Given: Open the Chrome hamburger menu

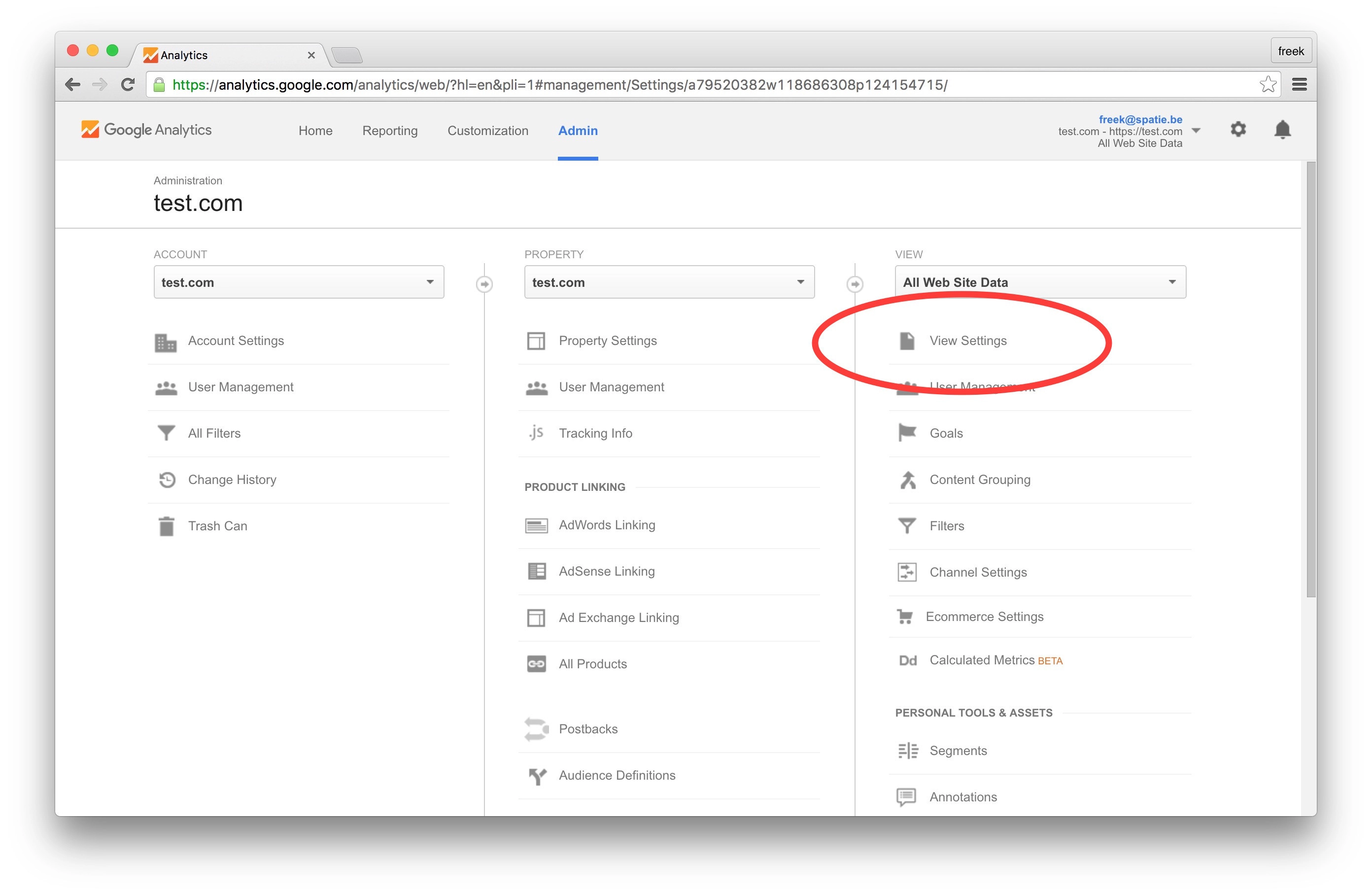Looking at the screenshot, I should 1299,85.
